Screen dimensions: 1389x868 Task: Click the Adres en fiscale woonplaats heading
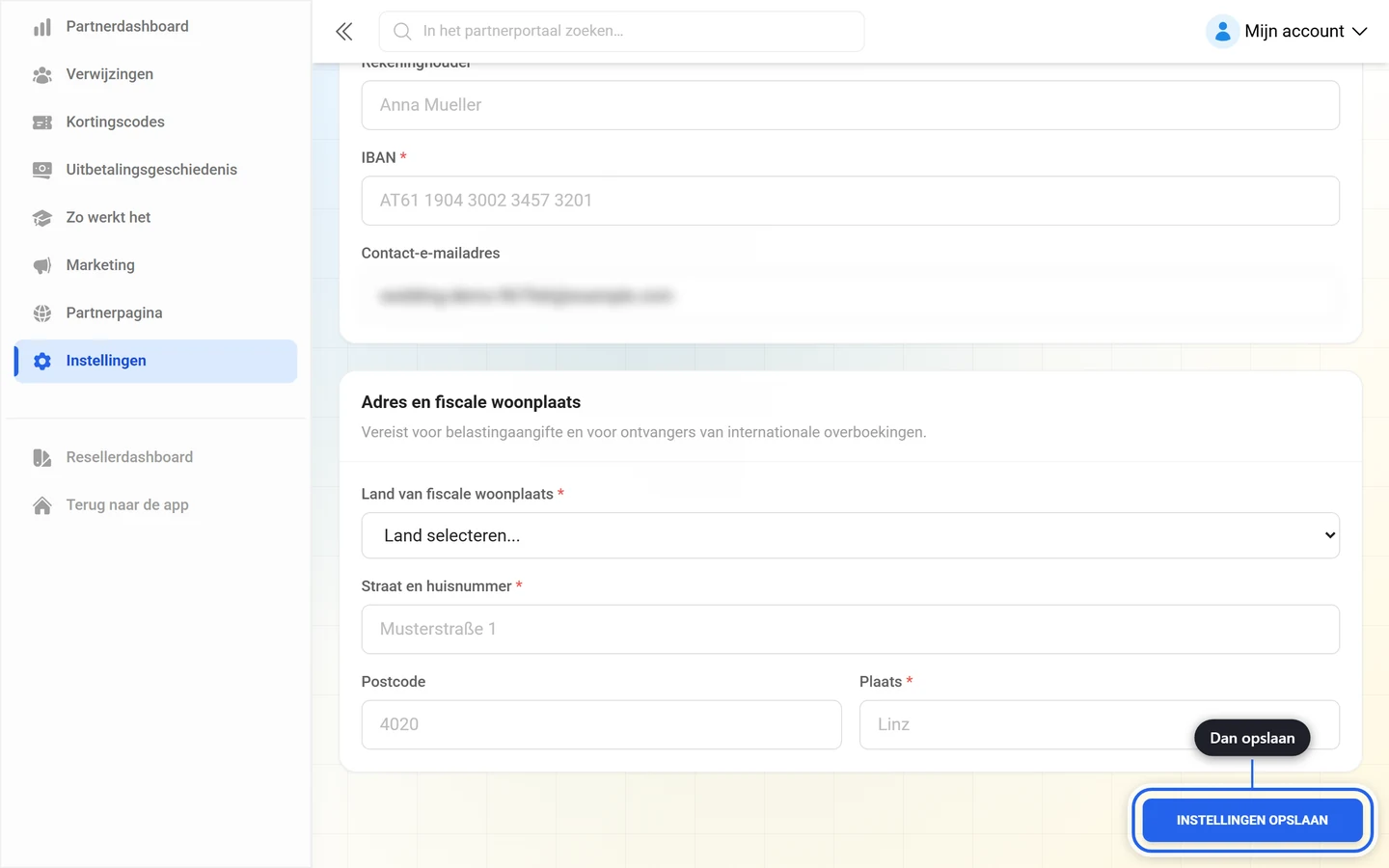click(471, 402)
